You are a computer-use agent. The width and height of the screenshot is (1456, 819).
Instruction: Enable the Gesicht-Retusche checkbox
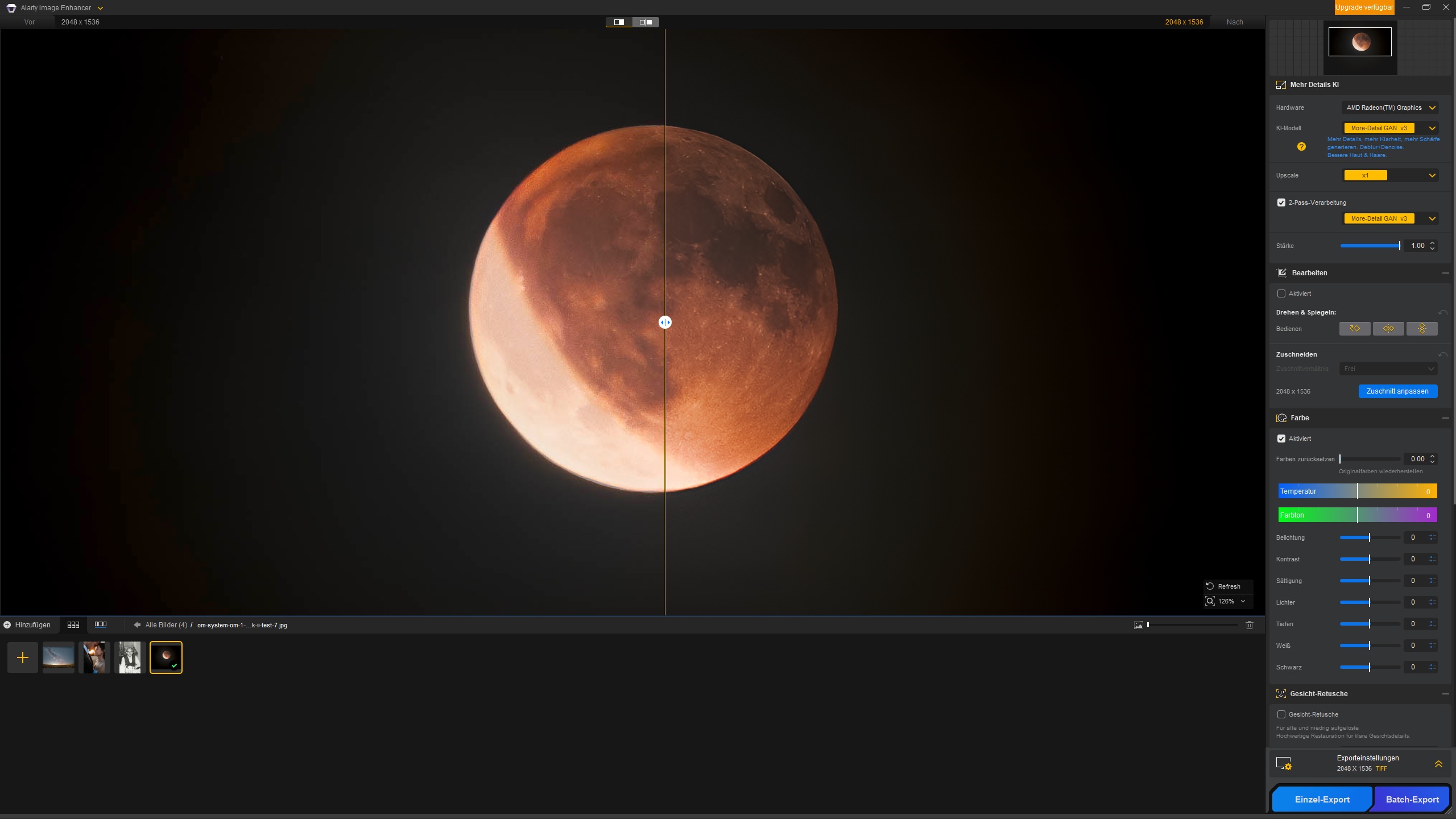click(x=1281, y=714)
